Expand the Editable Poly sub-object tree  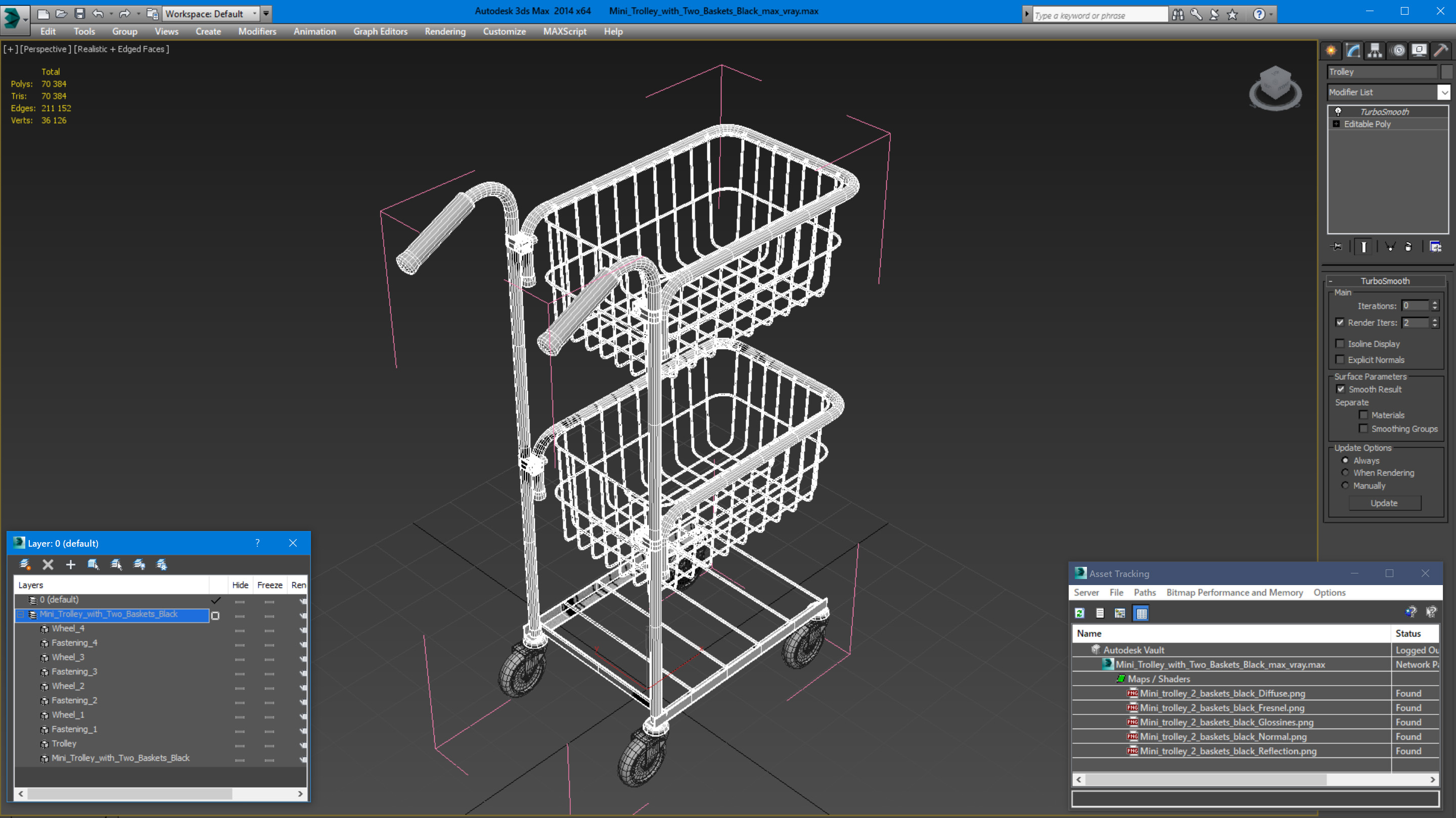[1336, 124]
